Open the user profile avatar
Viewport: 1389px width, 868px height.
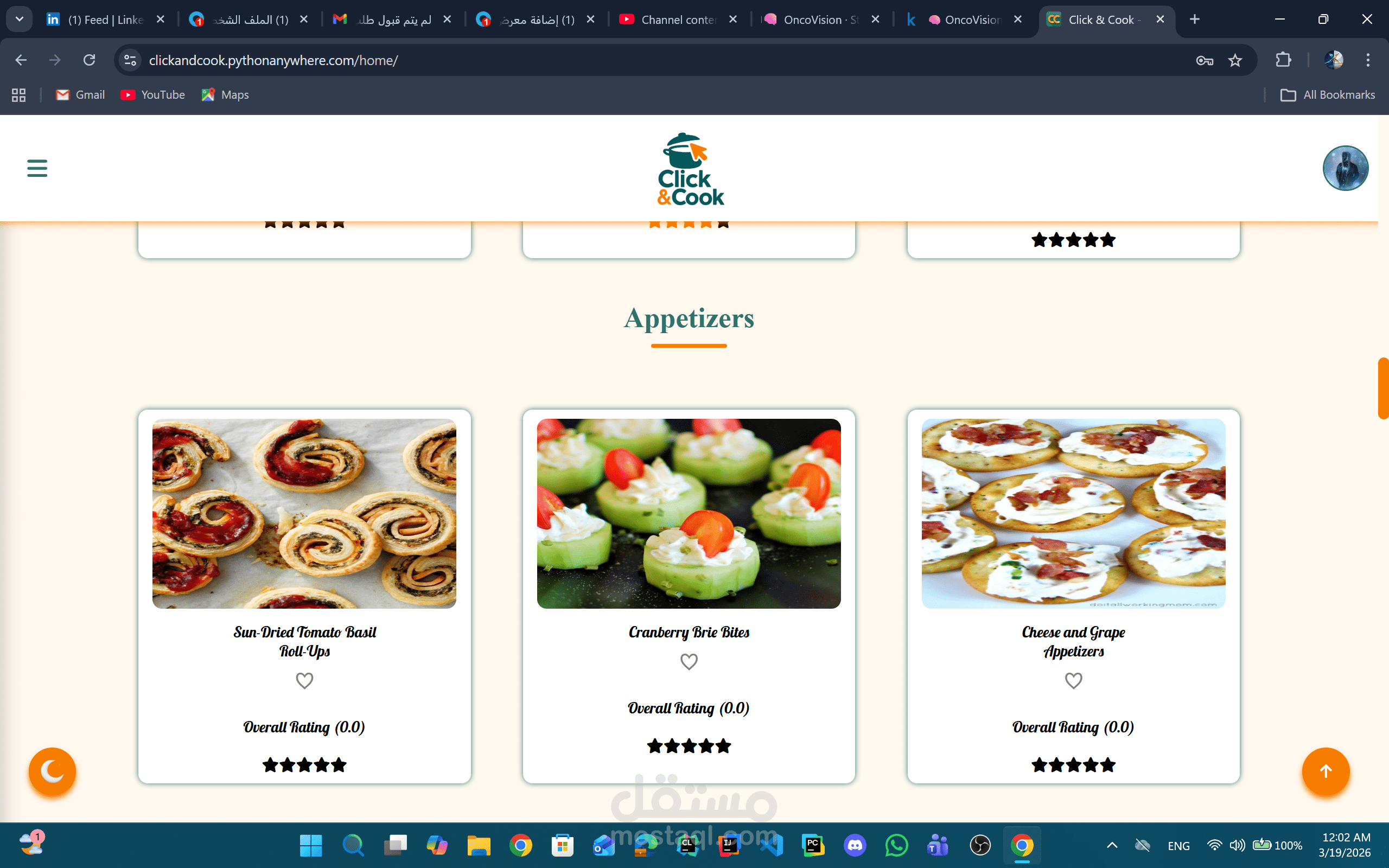pyautogui.click(x=1346, y=168)
